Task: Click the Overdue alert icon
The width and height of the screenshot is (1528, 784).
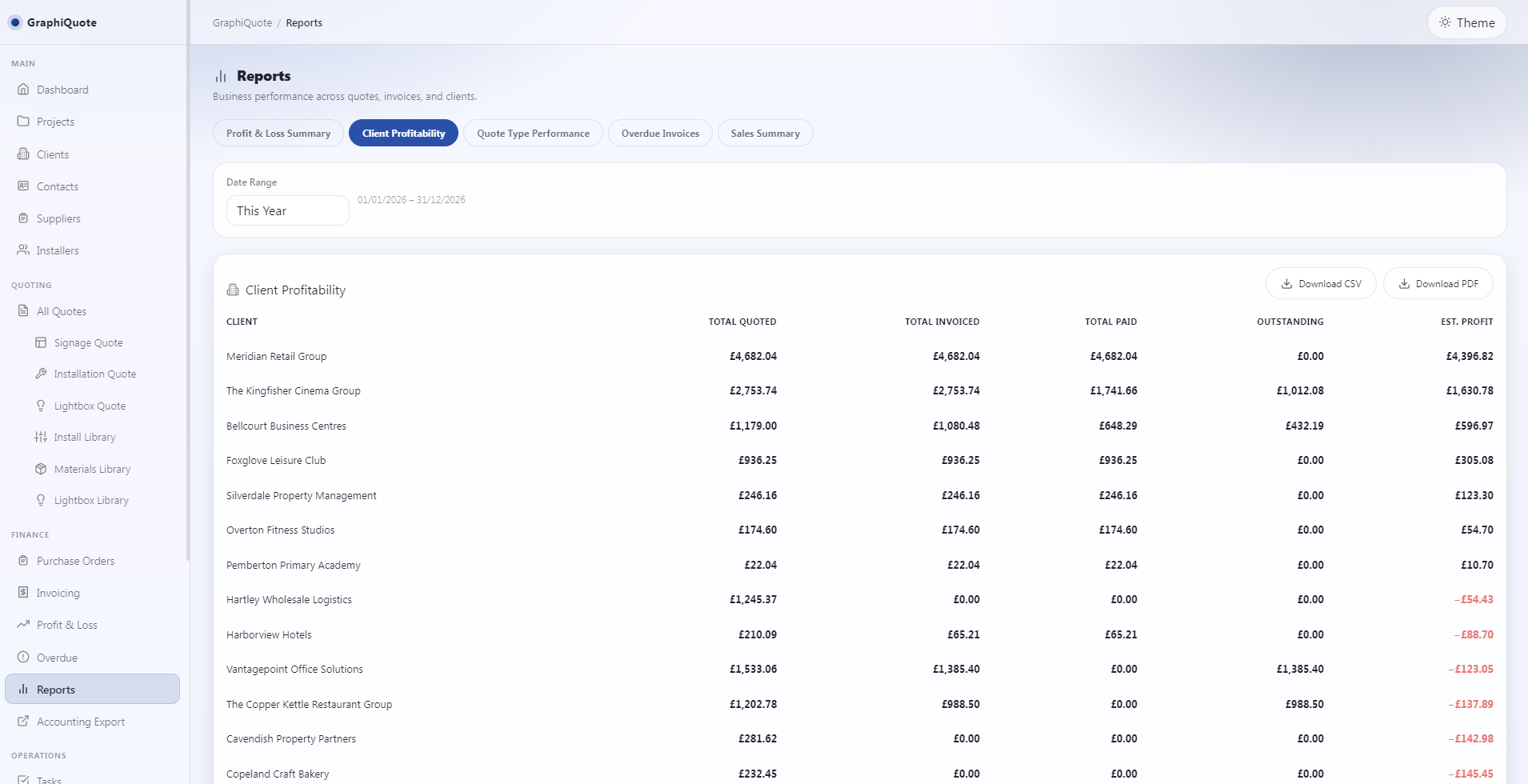Action: 23,658
